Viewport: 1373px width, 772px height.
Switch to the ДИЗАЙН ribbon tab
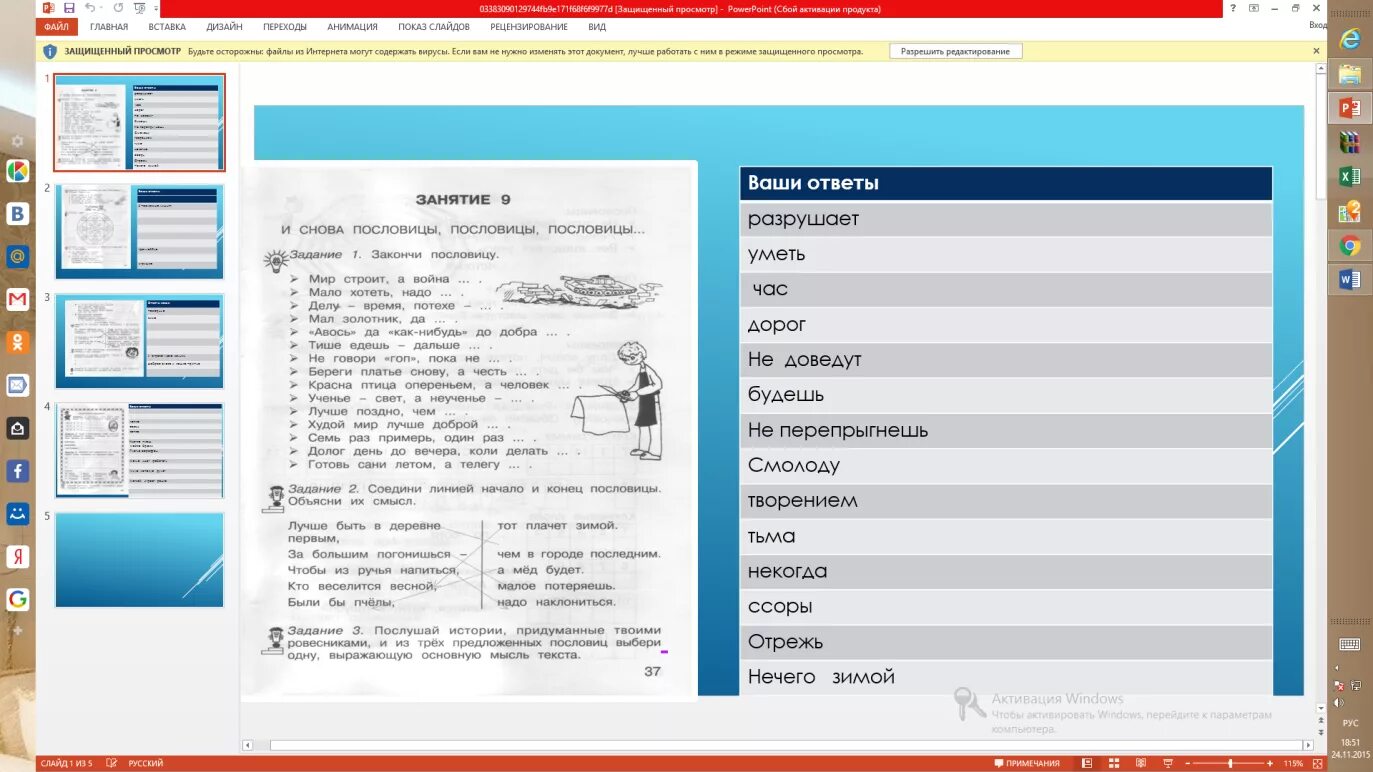click(224, 27)
